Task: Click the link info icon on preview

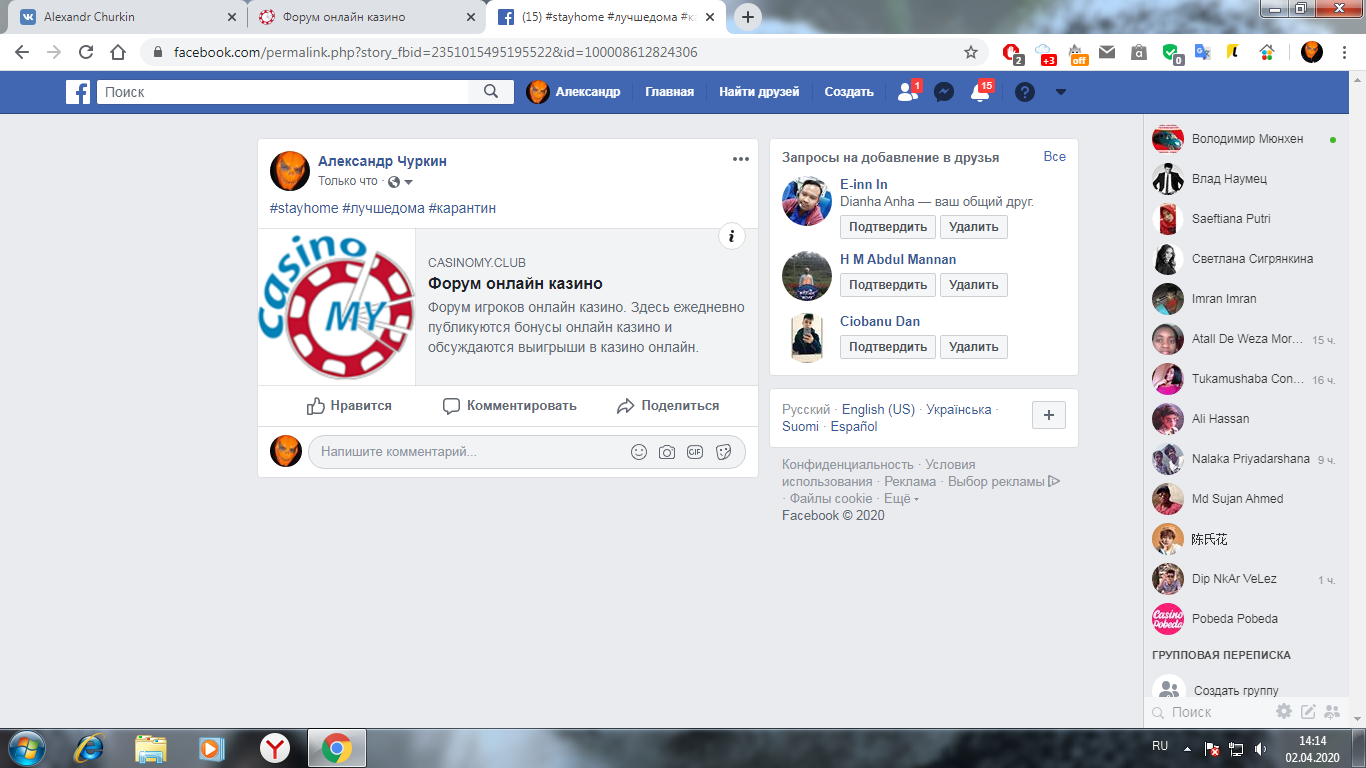Action: click(732, 236)
